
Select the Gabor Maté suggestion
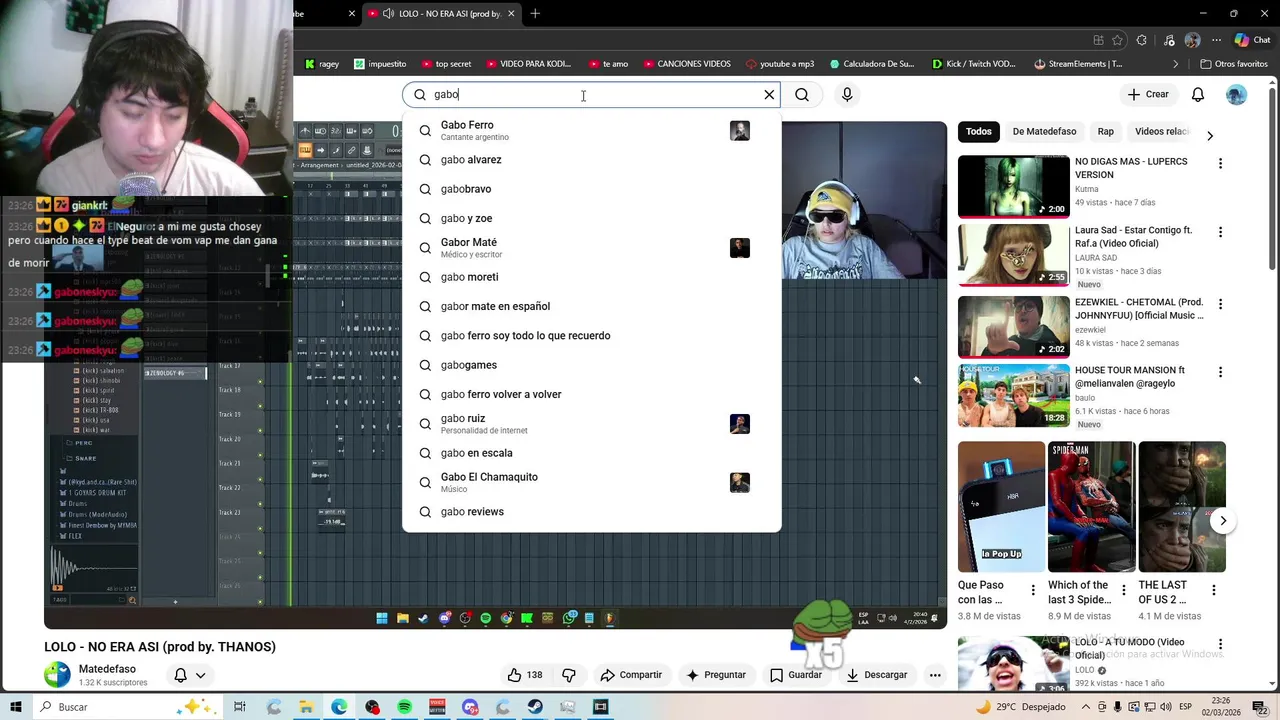[x=591, y=248]
